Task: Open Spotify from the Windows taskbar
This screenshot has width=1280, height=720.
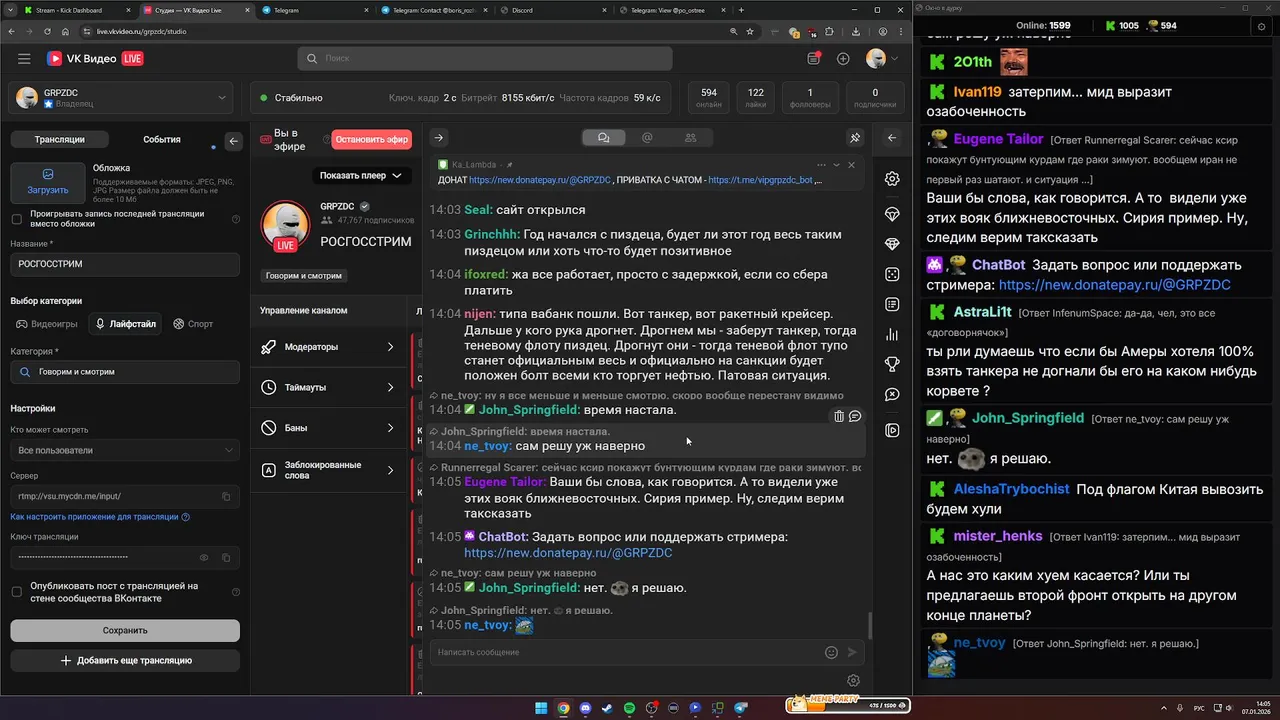Action: (629, 708)
